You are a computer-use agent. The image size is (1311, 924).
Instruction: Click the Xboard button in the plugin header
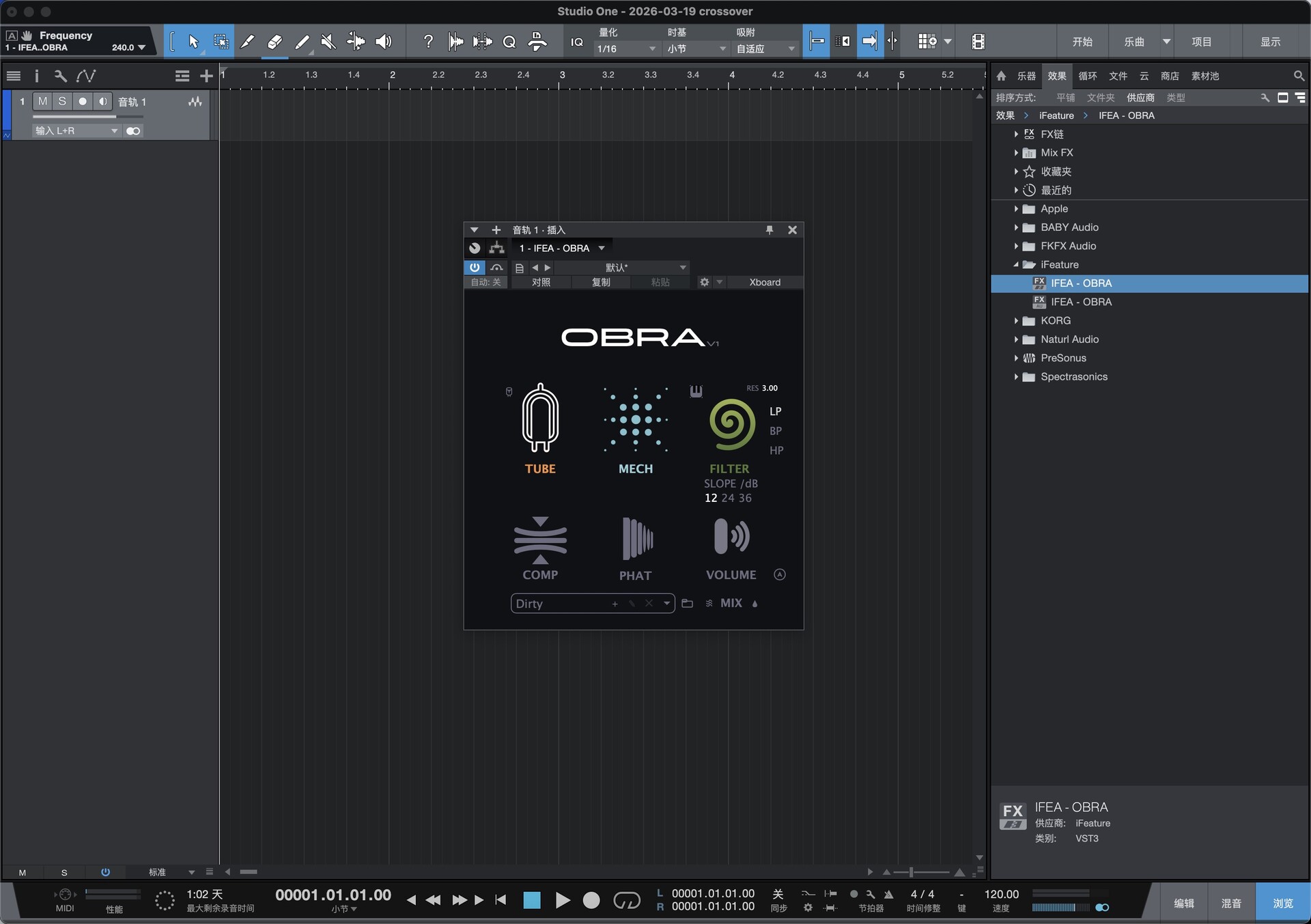(765, 281)
